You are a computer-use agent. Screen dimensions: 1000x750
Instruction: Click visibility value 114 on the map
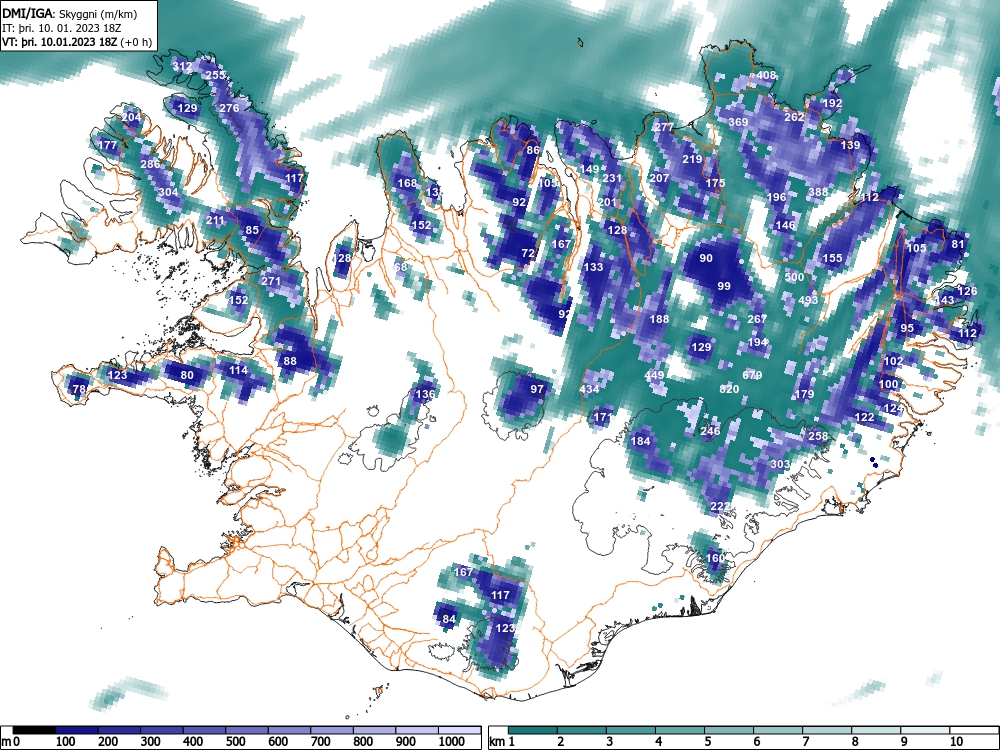tap(238, 370)
